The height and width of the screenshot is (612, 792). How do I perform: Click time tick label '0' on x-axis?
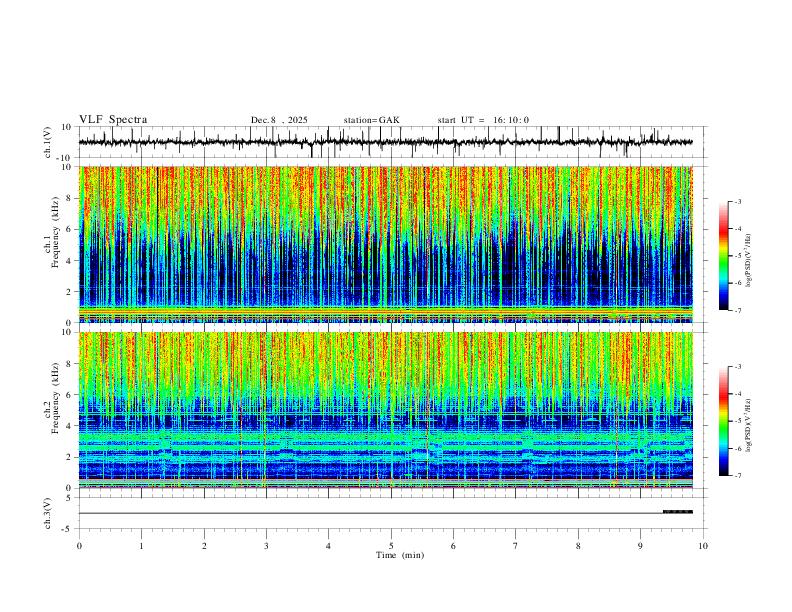[x=79, y=546]
